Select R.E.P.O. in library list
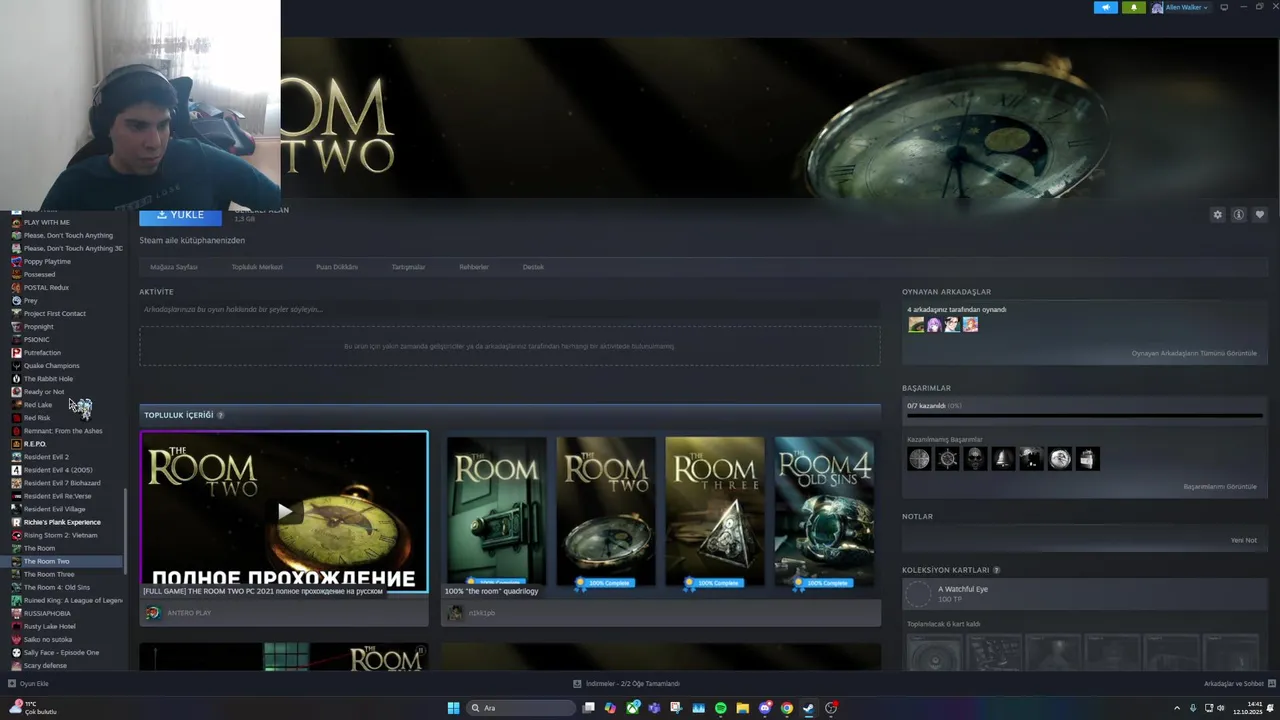The width and height of the screenshot is (1280, 720). point(34,444)
